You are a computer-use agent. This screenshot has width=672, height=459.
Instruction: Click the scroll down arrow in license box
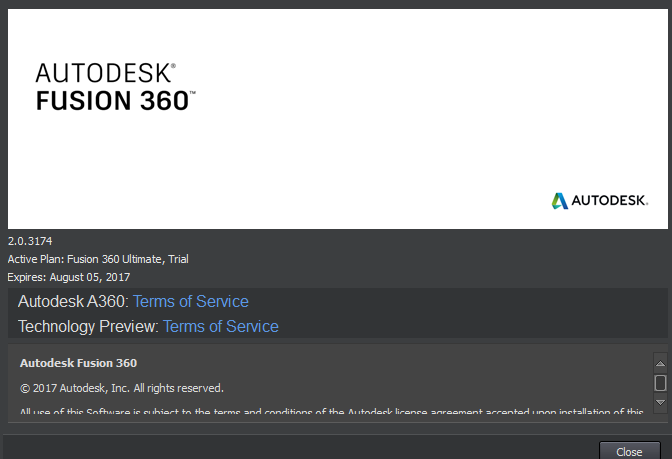pyautogui.click(x=660, y=402)
